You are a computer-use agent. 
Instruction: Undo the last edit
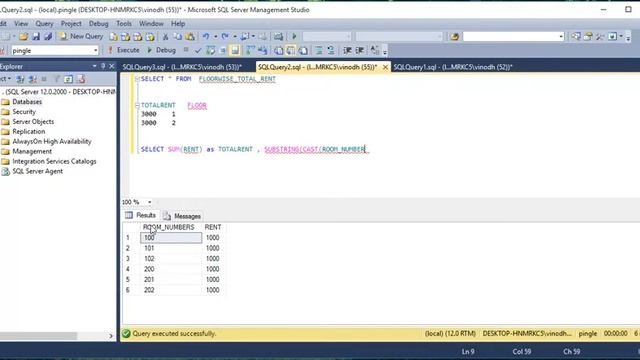click(206, 37)
